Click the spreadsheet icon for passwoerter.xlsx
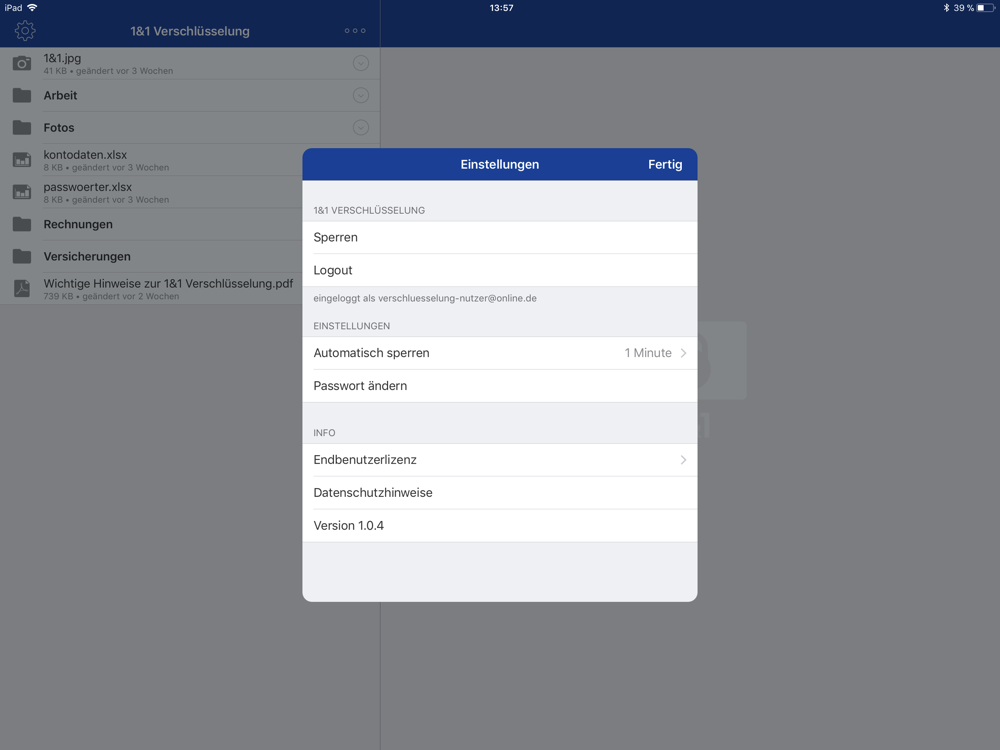 (22, 192)
